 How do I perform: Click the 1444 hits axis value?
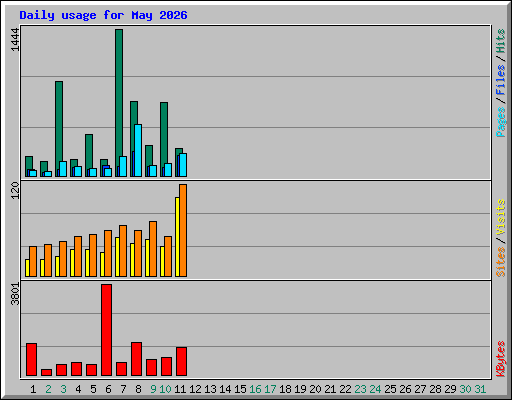click(x=15, y=40)
